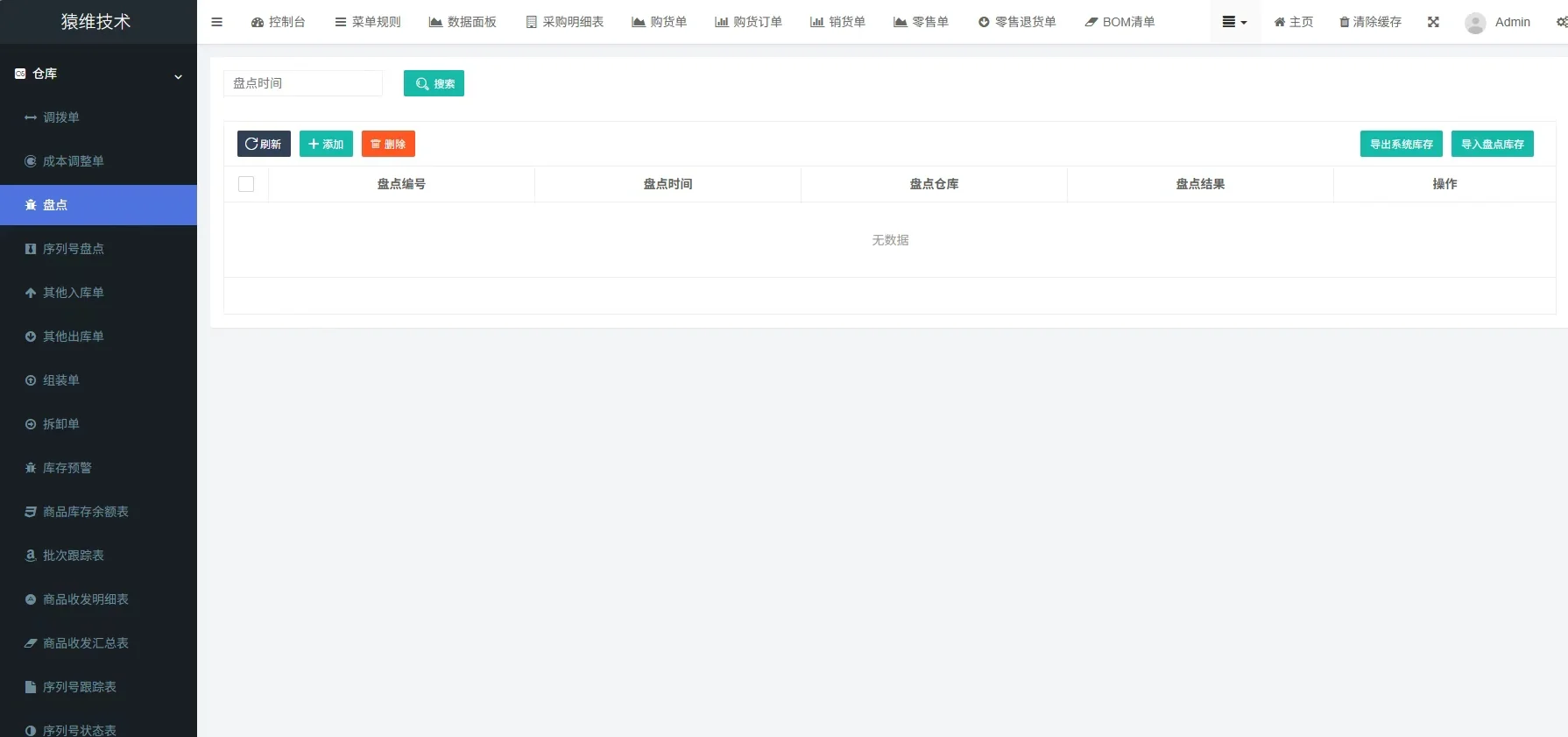Toggle the select-all checkbox in table header

coord(246,184)
